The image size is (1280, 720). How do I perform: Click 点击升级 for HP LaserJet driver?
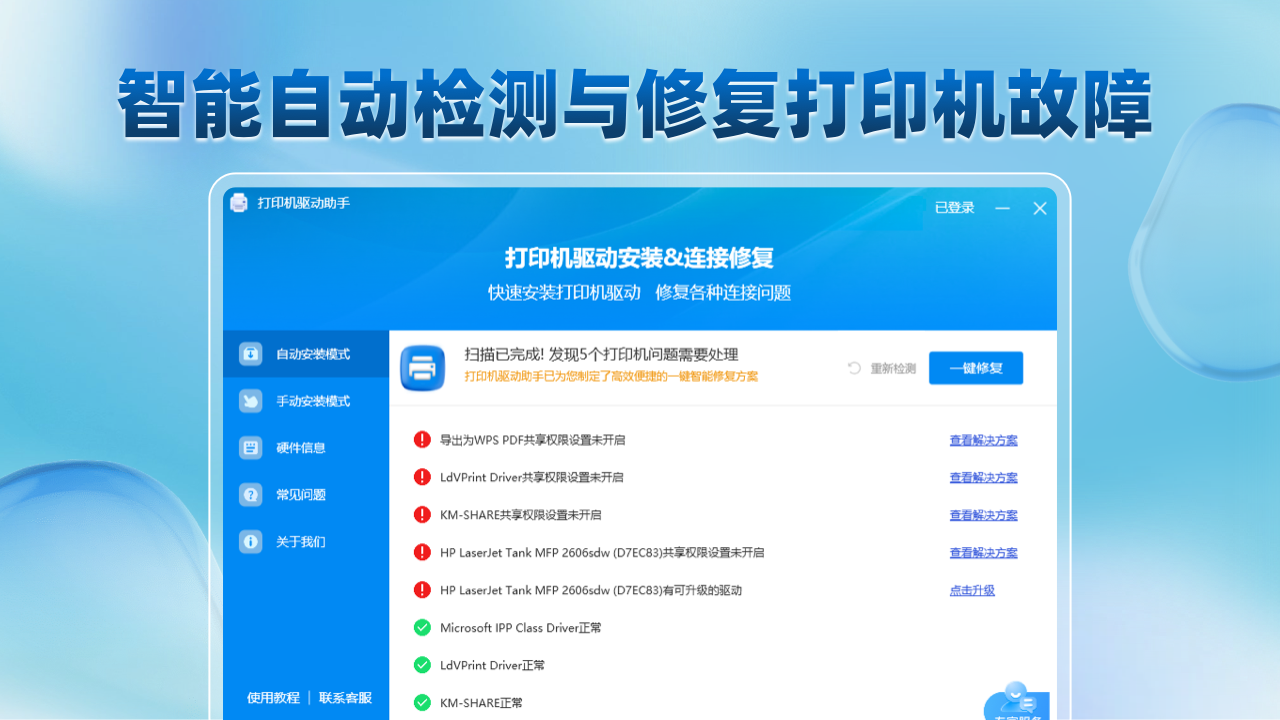pyautogui.click(x=972, y=591)
